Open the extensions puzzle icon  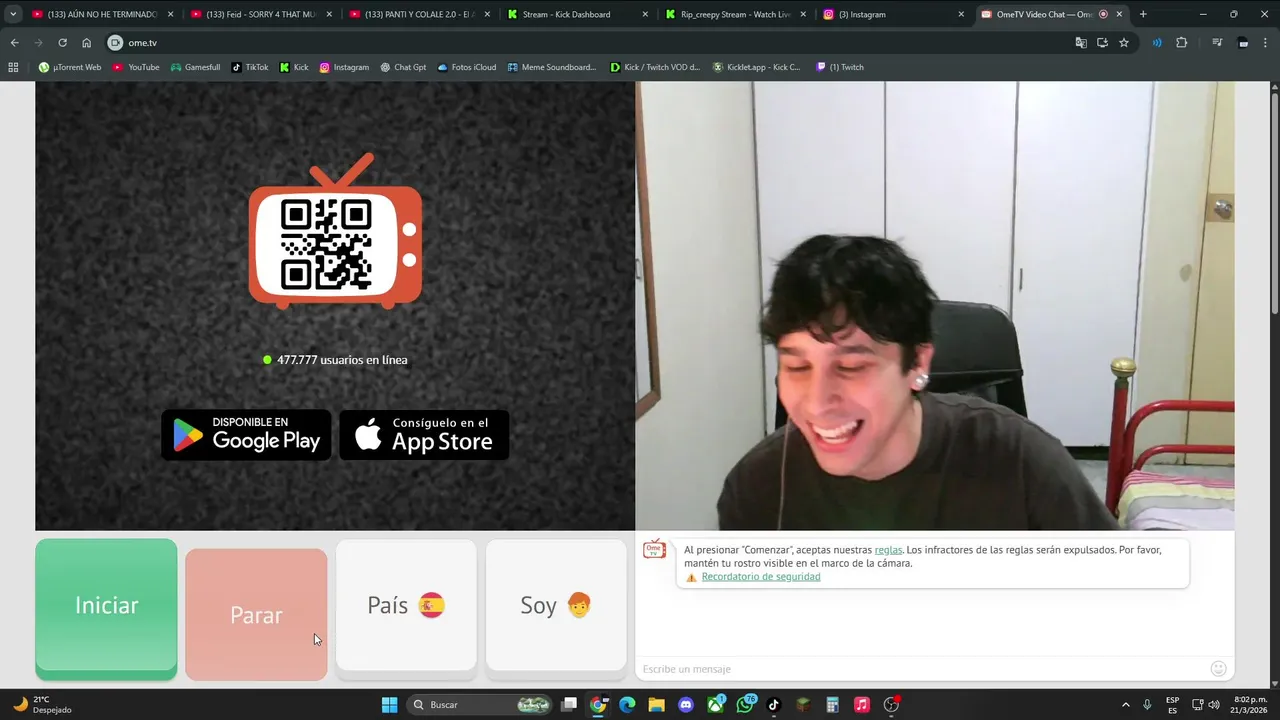pyautogui.click(x=1182, y=43)
